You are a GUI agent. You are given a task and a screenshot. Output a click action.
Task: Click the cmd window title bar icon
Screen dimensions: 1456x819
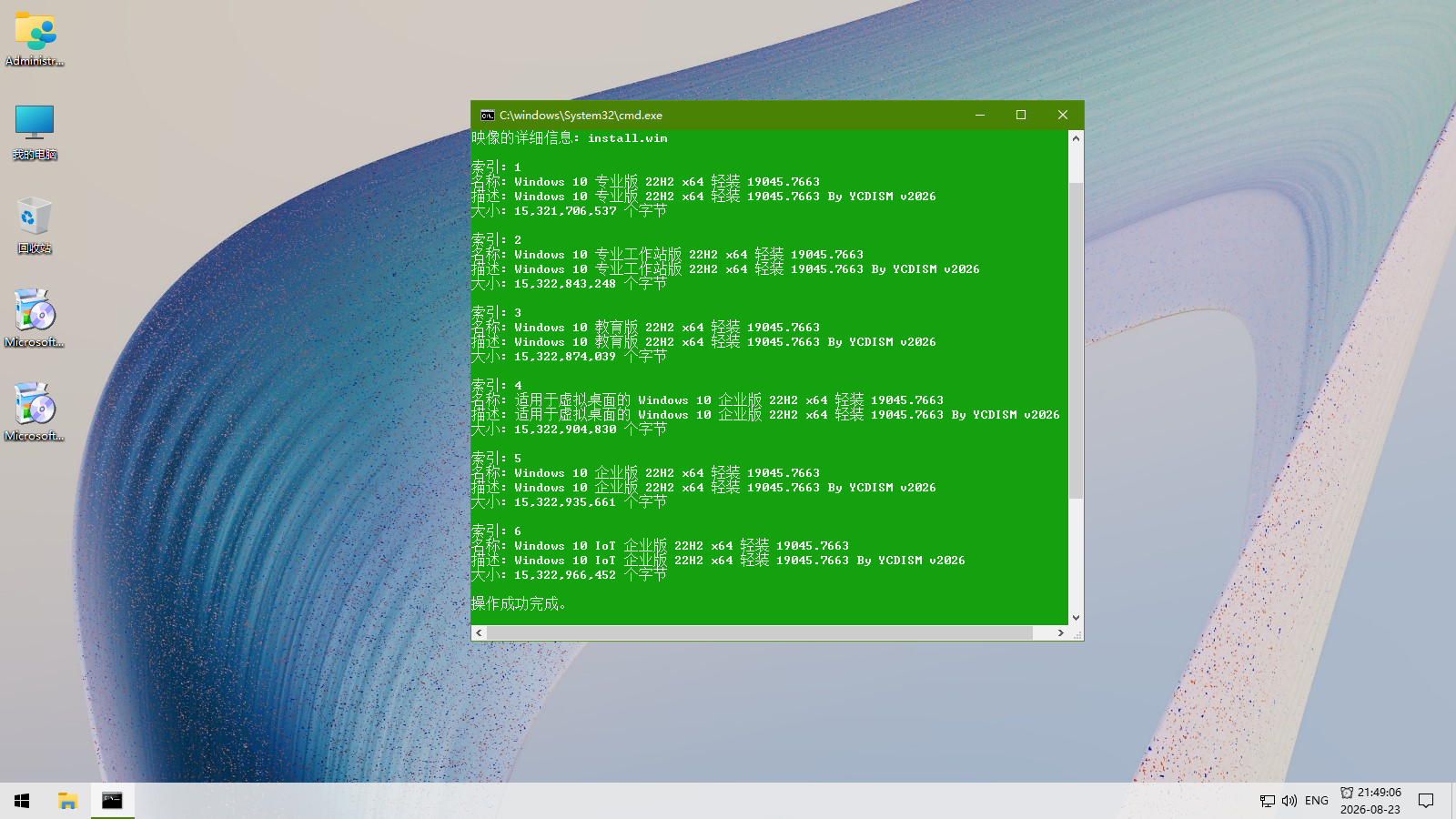(488, 116)
